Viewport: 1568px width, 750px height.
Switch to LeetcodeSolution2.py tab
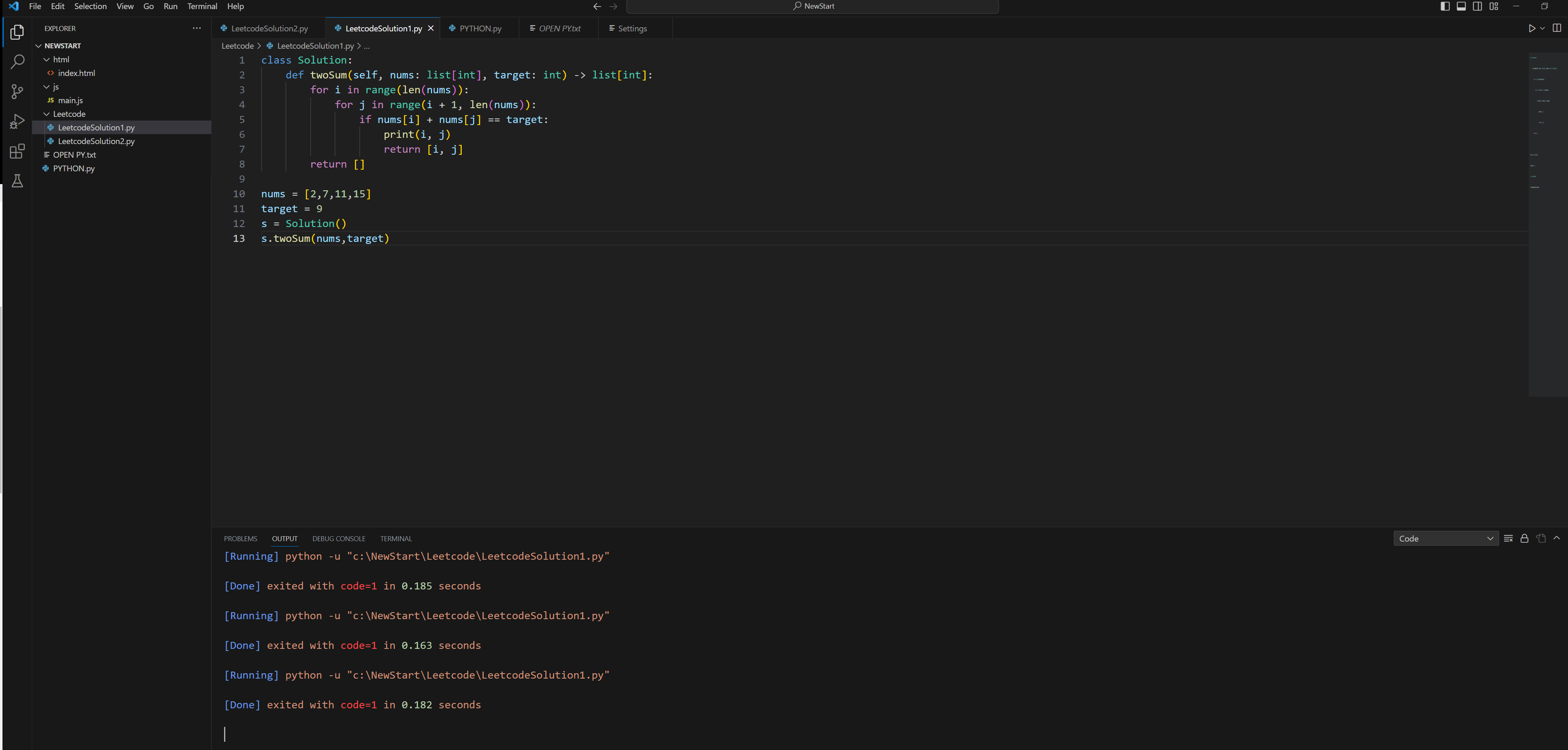[269, 28]
